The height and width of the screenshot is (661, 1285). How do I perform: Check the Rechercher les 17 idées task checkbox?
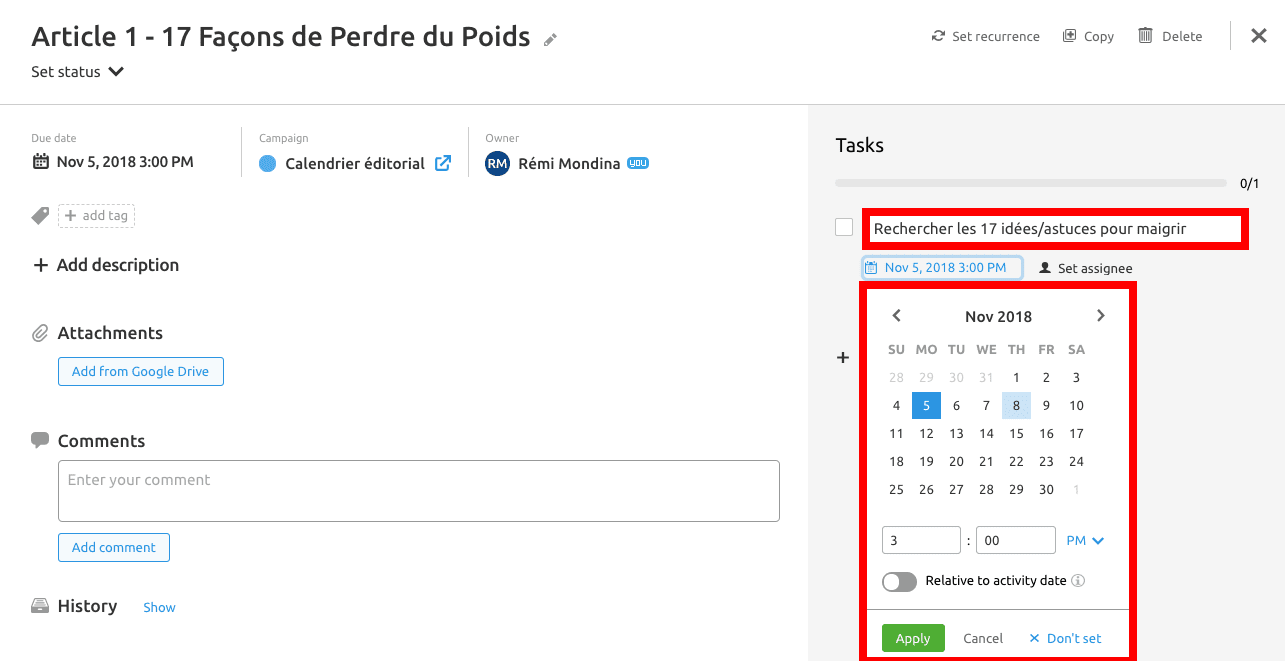pos(844,227)
